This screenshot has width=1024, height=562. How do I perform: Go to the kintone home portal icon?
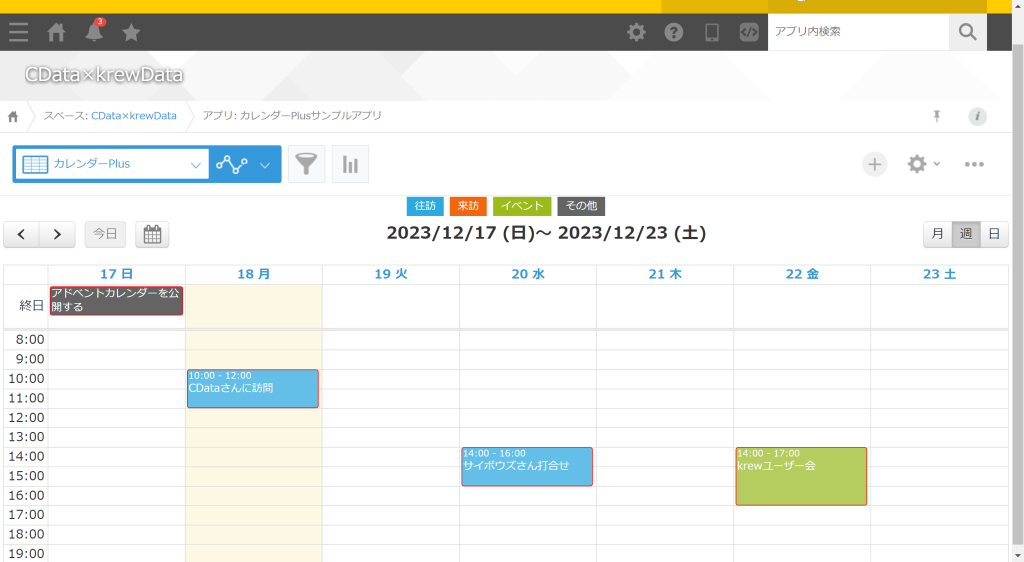[x=56, y=32]
